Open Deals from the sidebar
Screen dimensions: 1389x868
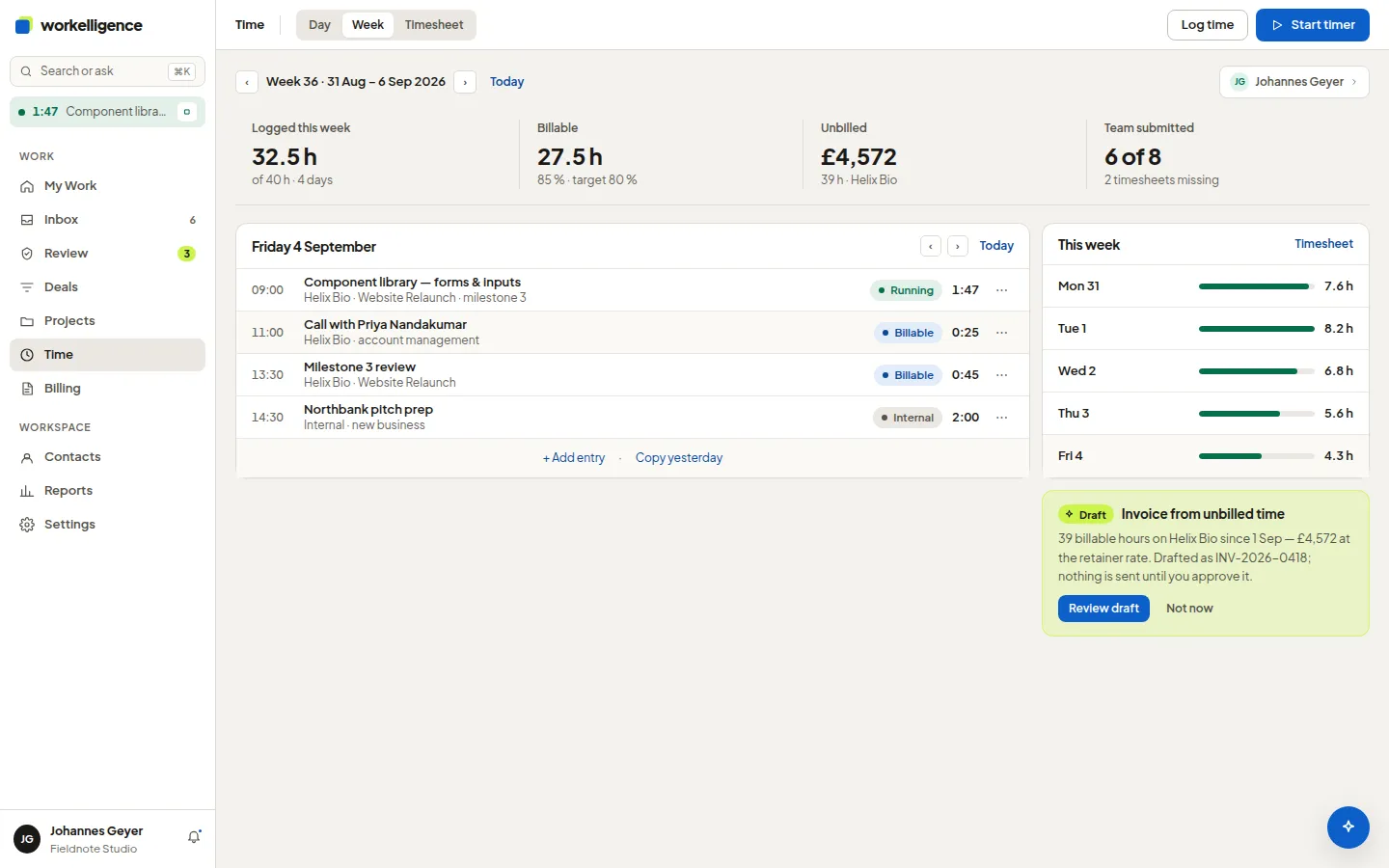pyautogui.click(x=107, y=287)
